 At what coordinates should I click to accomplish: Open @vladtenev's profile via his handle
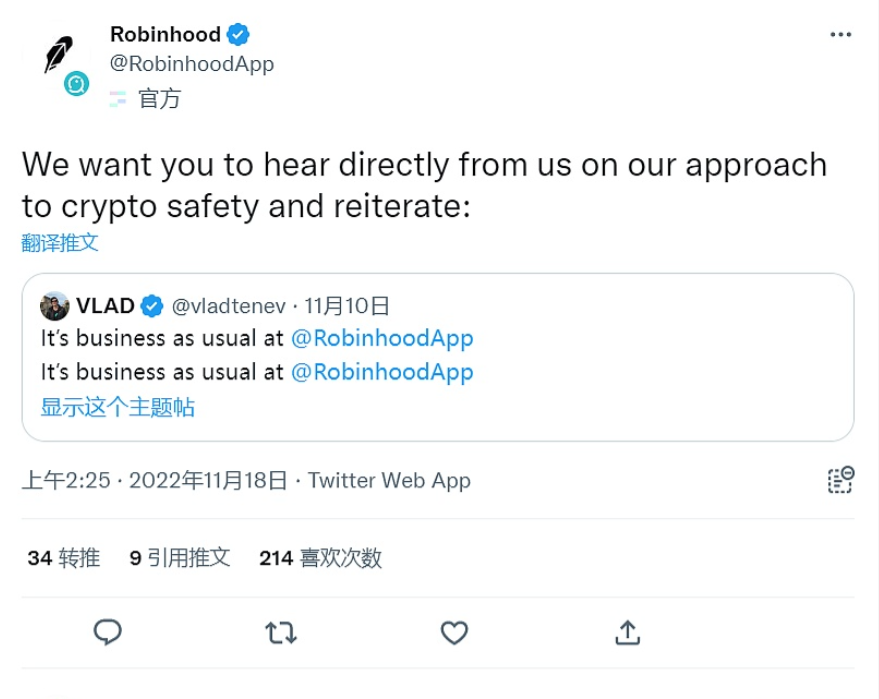click(x=228, y=305)
